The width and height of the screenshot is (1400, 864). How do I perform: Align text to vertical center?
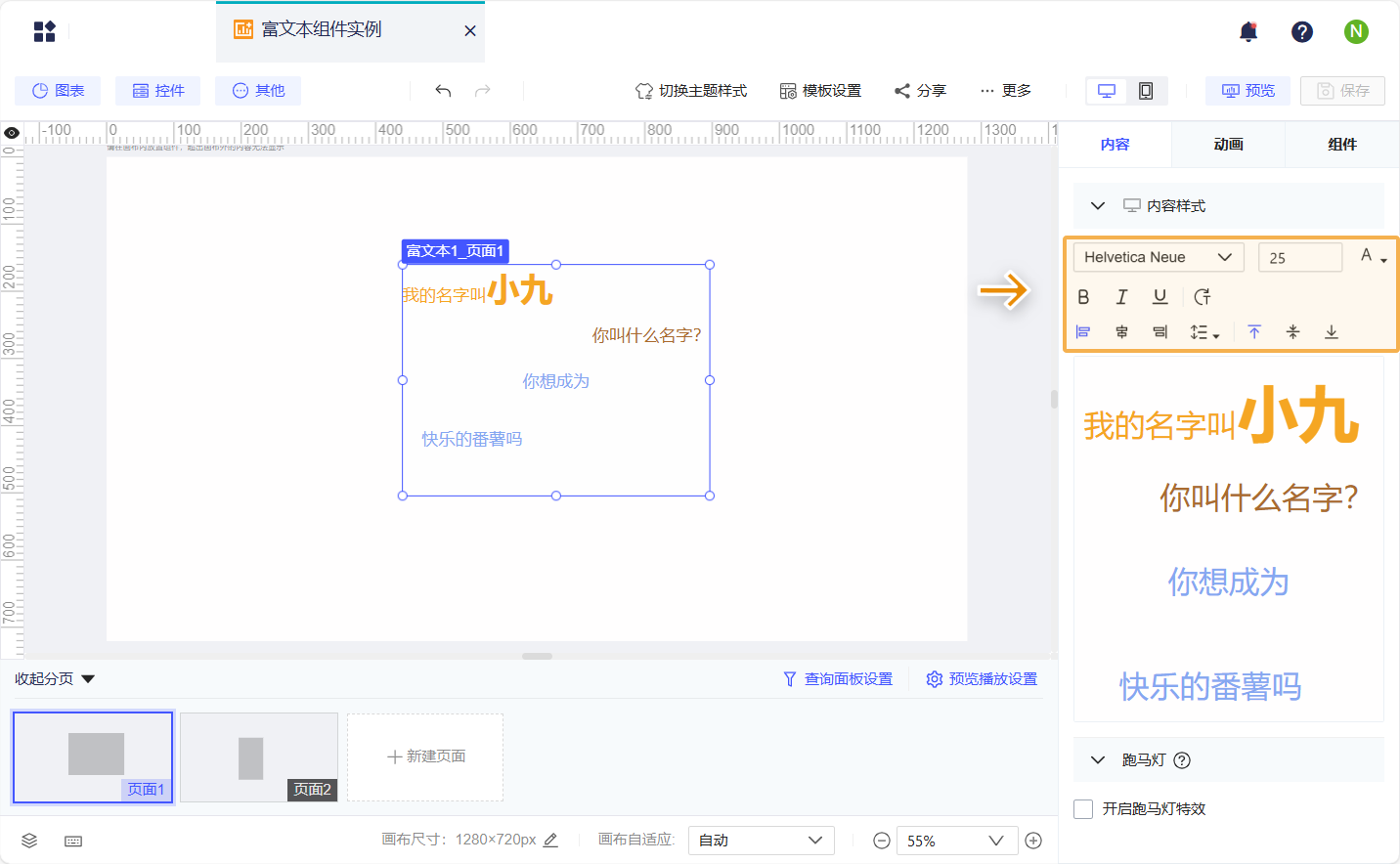1292,331
